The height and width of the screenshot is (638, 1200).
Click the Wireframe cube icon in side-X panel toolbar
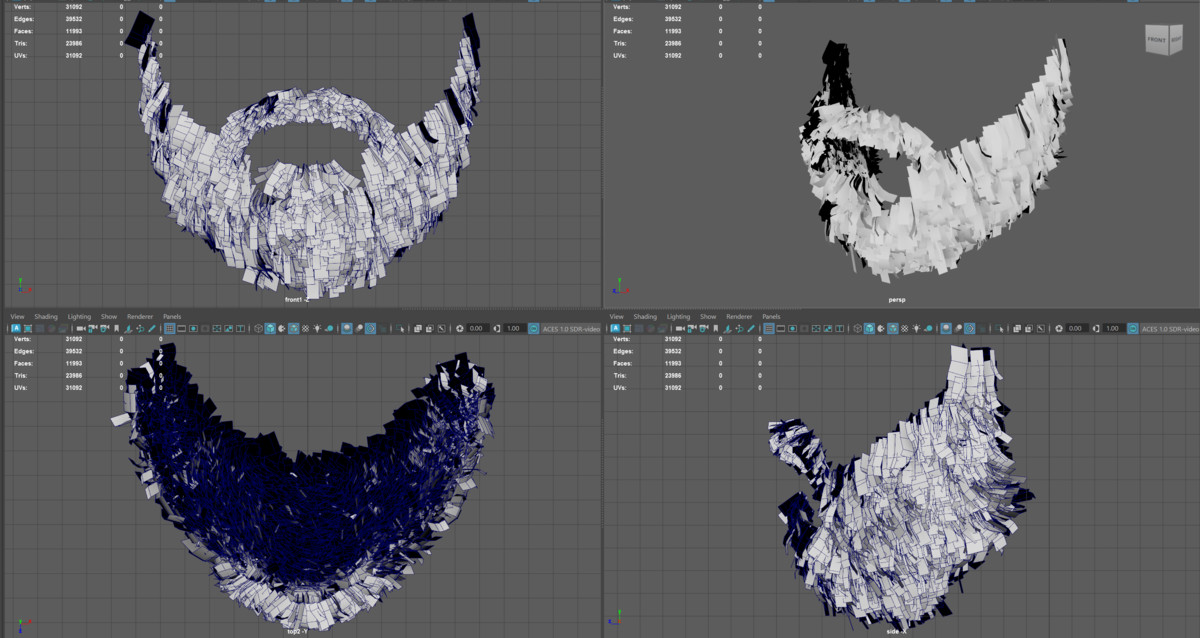coord(858,328)
